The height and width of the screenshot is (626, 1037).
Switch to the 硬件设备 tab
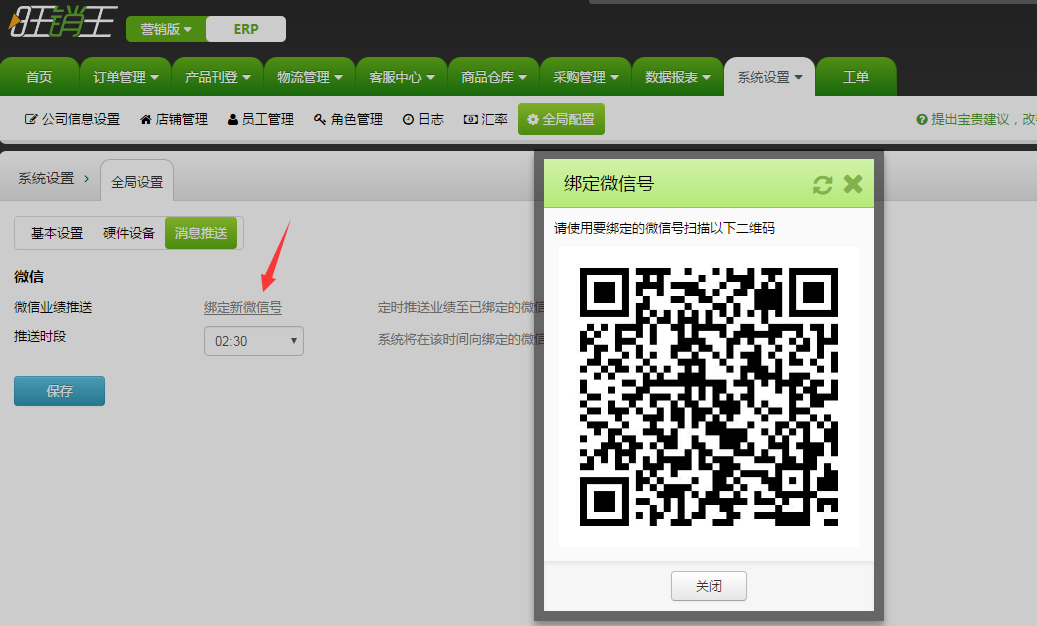click(x=129, y=233)
